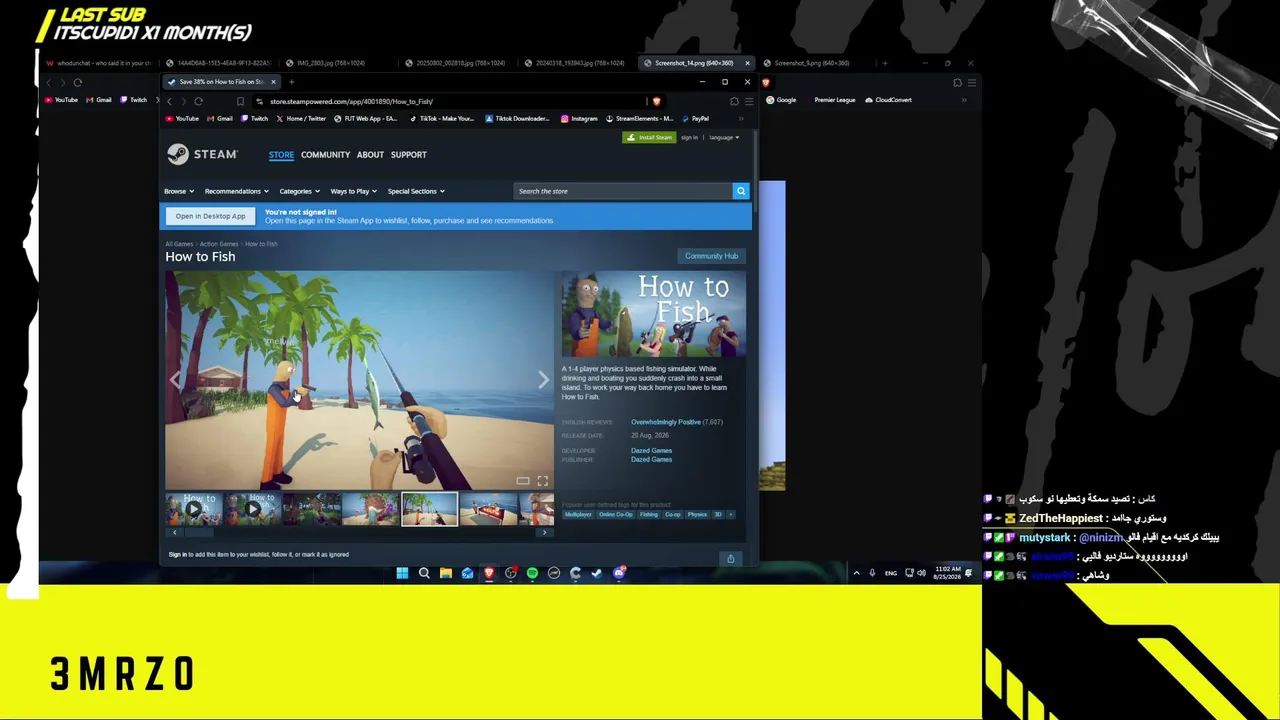Click the Action Games breadcrumb link
The height and width of the screenshot is (720, 1280).
pos(219,244)
